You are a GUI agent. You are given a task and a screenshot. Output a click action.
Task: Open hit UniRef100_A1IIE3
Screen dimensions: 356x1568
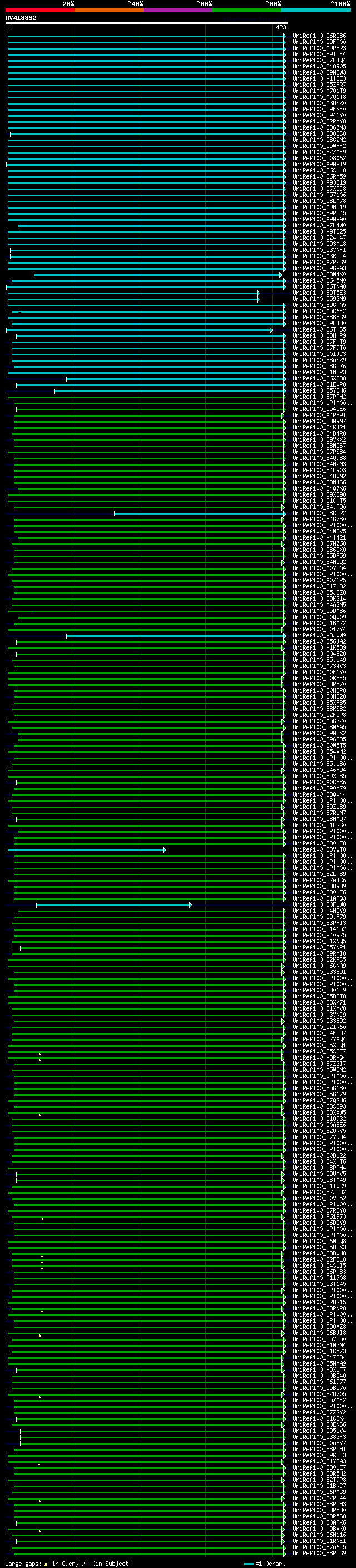coord(319,78)
